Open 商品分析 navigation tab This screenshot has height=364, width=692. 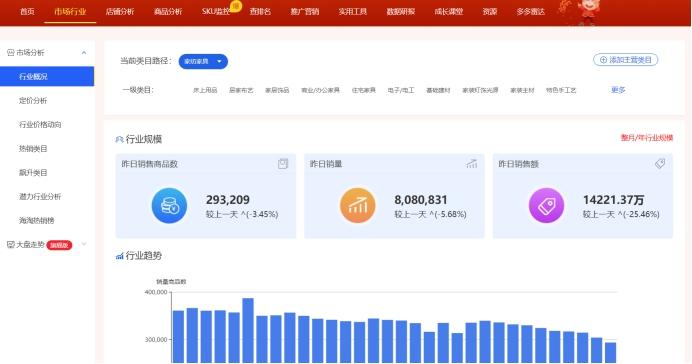tap(168, 12)
